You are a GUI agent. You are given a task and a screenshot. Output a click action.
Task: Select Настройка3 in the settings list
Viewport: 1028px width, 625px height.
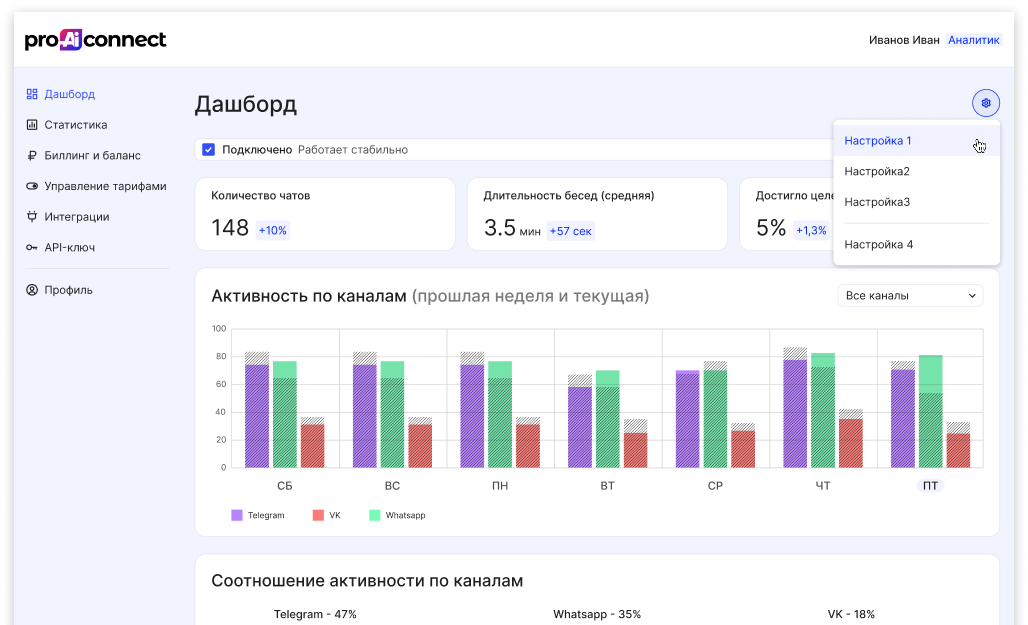[877, 202]
